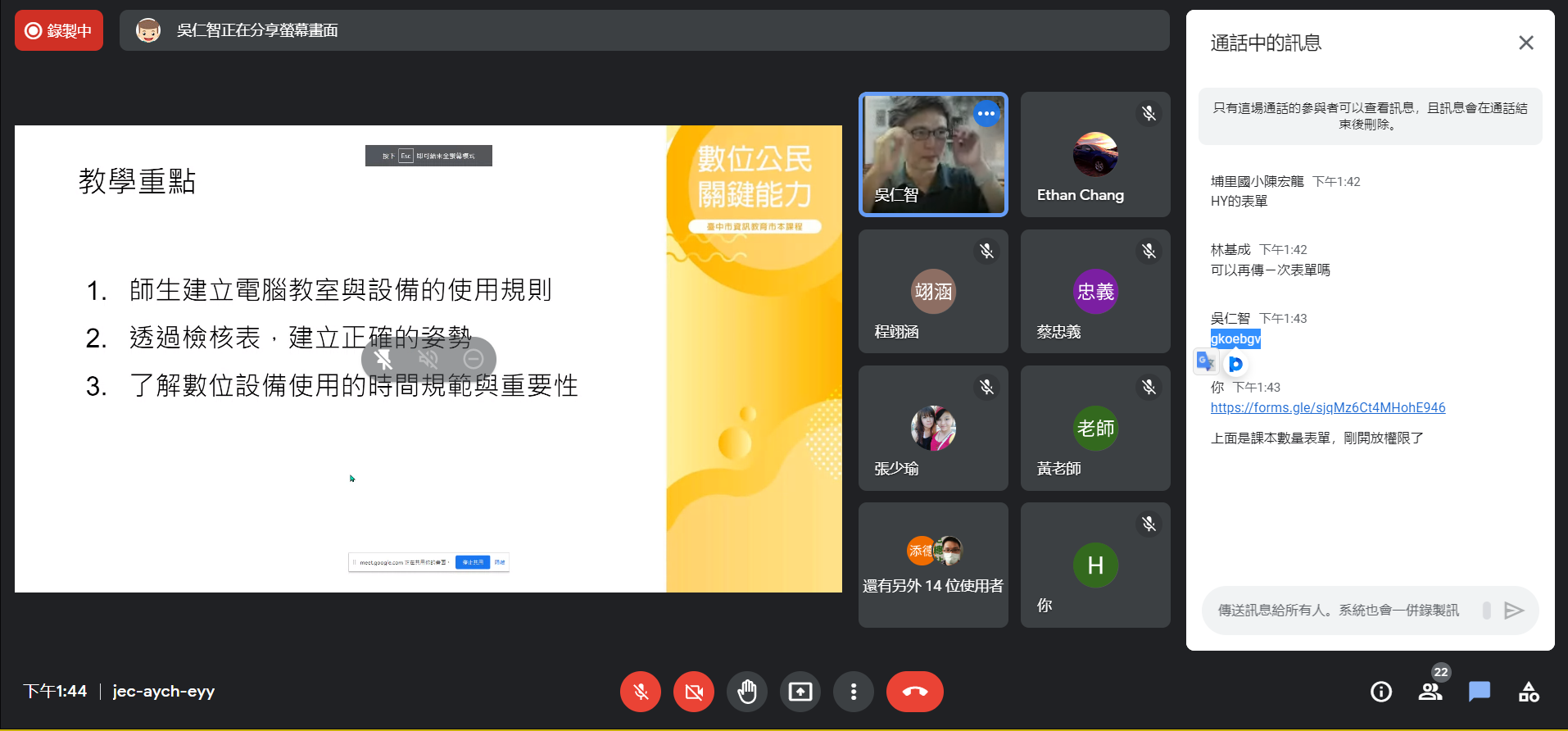Click the Google Translate popup icon
The width and height of the screenshot is (1568, 731).
(1205, 361)
